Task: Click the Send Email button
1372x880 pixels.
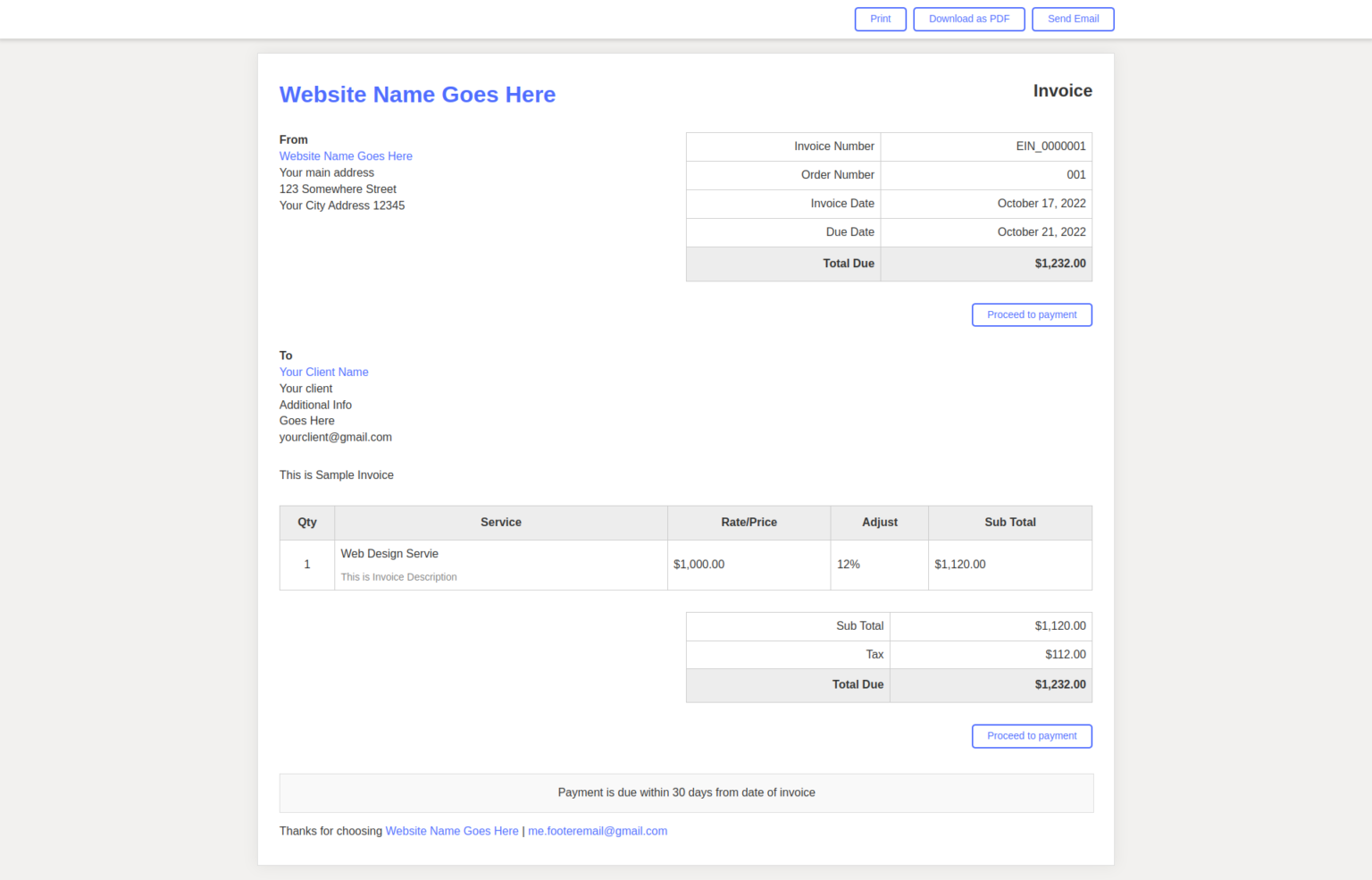Action: click(x=1073, y=19)
